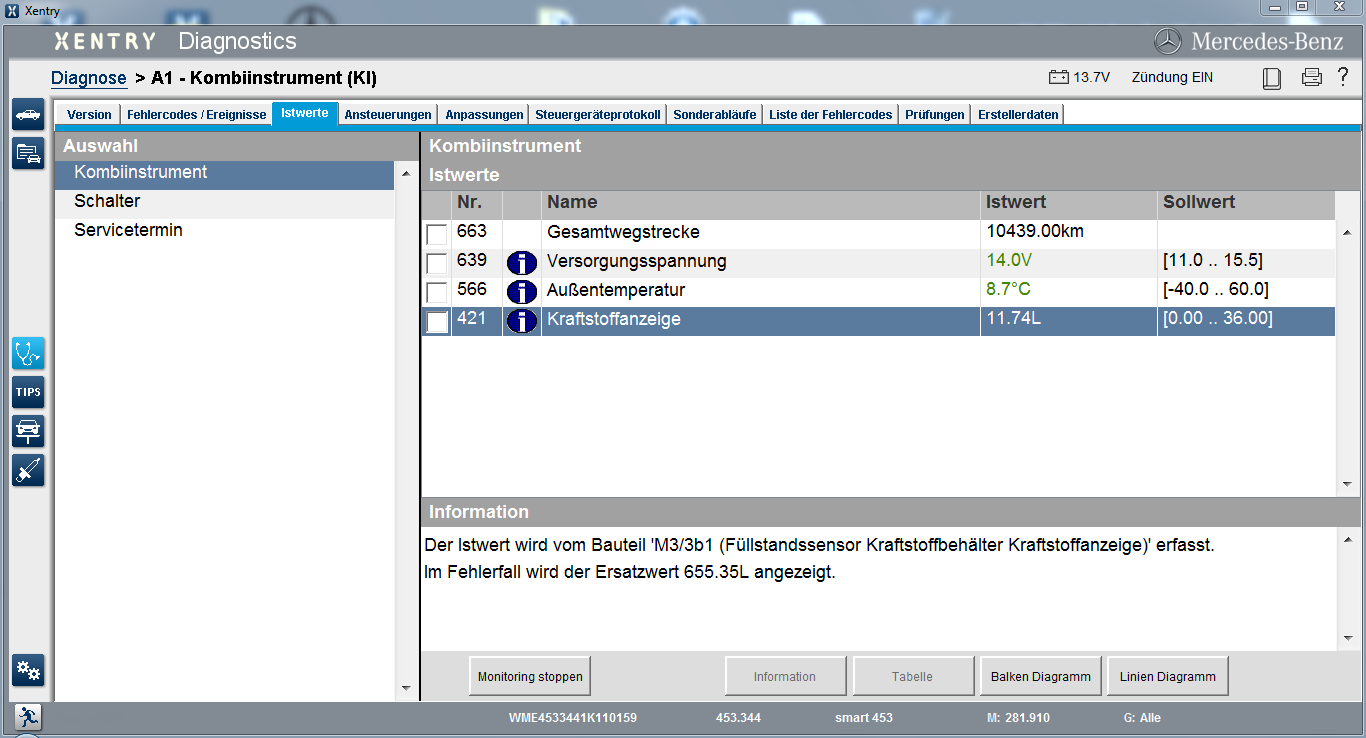Image resolution: width=1366 pixels, height=738 pixels.
Task: Open Liste der Fehlercodes tab
Action: (x=830, y=115)
